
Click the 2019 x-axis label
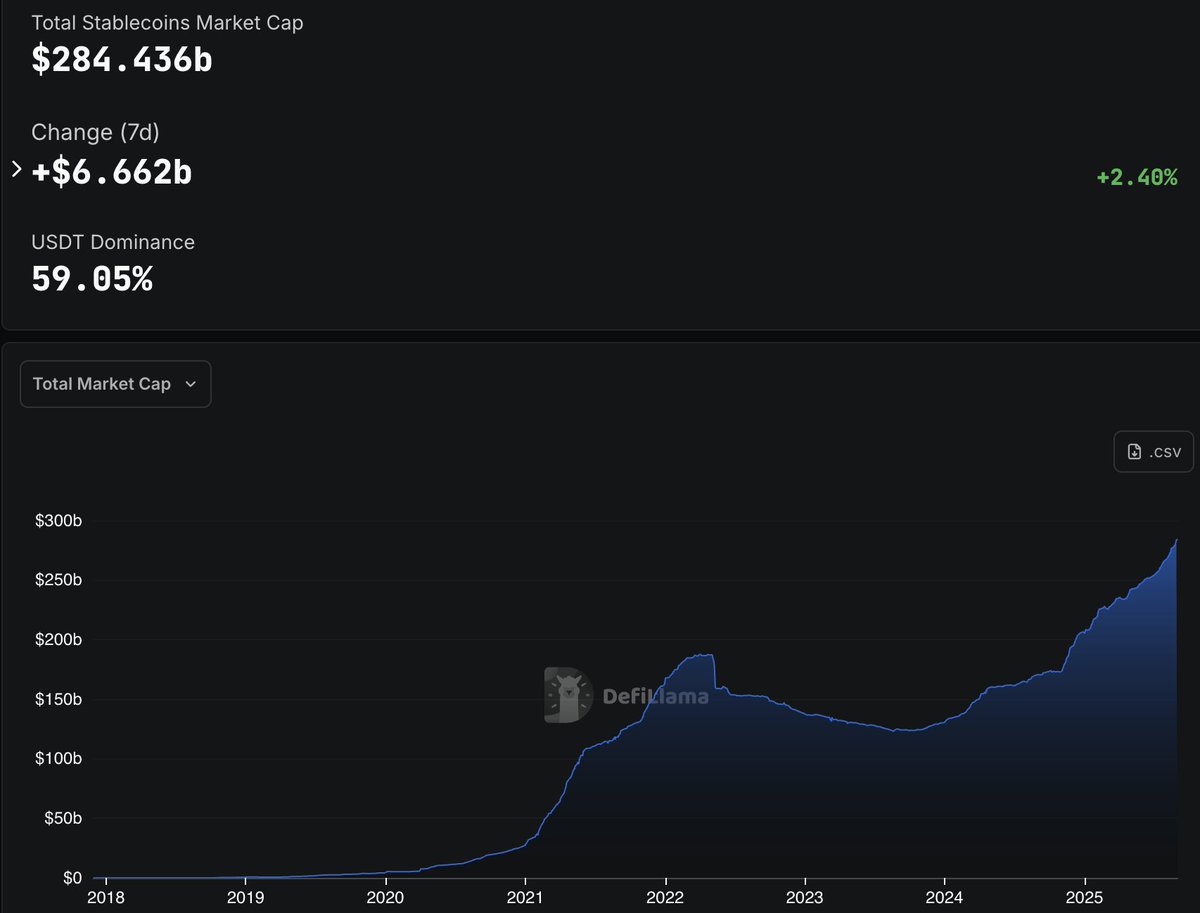point(247,897)
